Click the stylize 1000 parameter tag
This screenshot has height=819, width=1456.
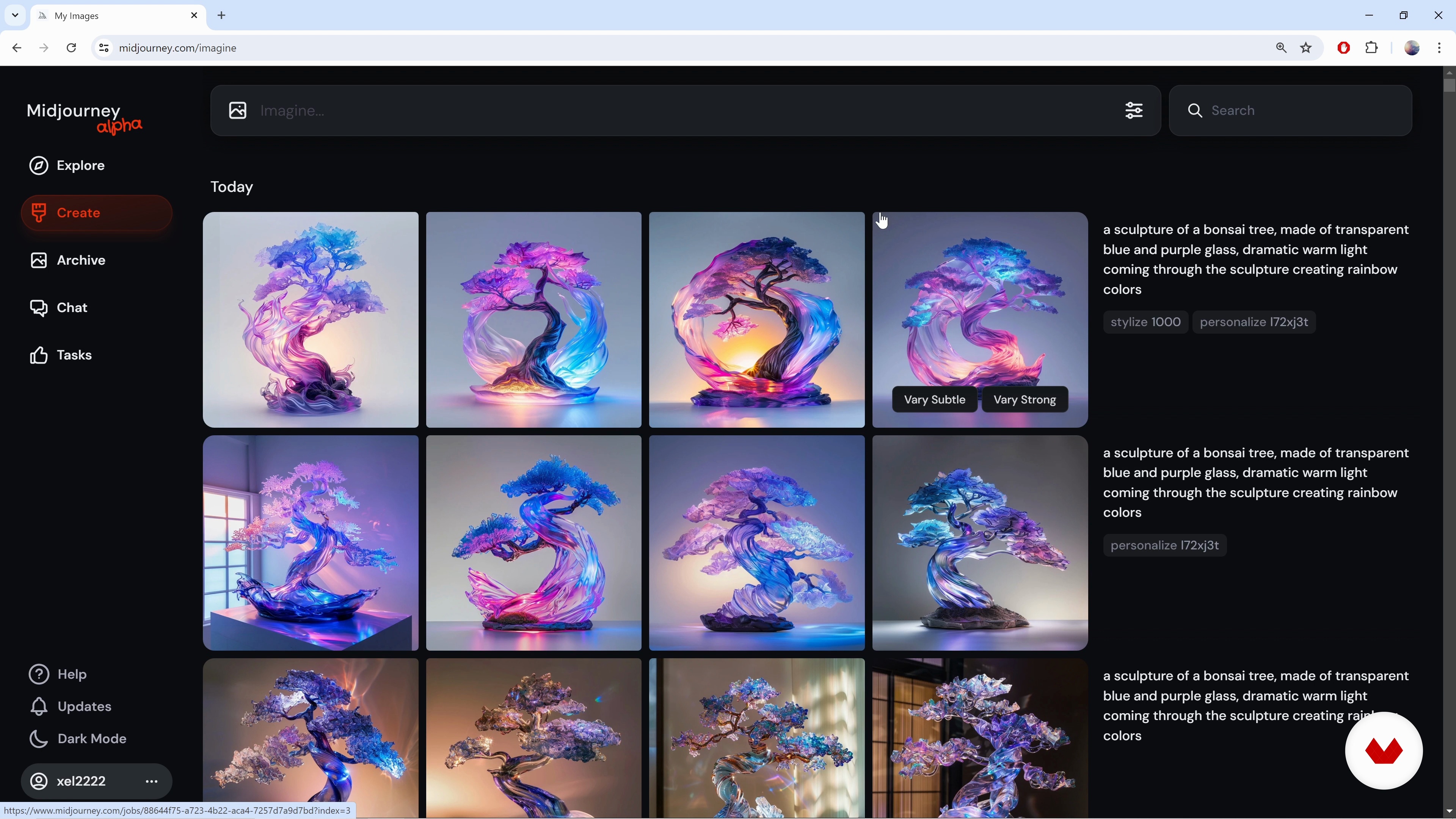tap(1146, 323)
